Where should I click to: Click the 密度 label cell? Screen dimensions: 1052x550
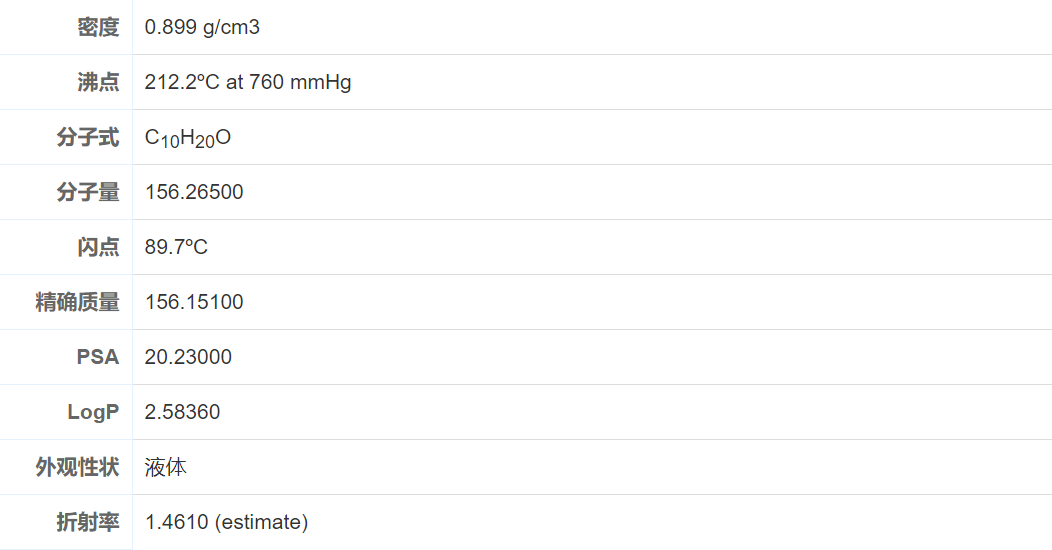[98, 27]
